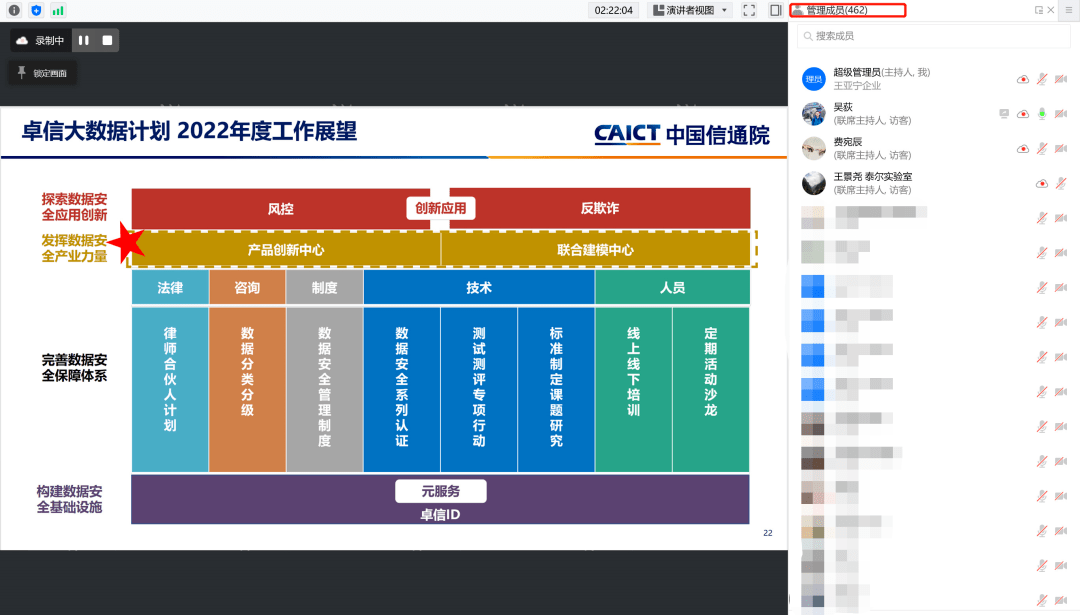The width and height of the screenshot is (1080, 615).
Task: Click the 创新应用 label on slide
Action: 441,208
